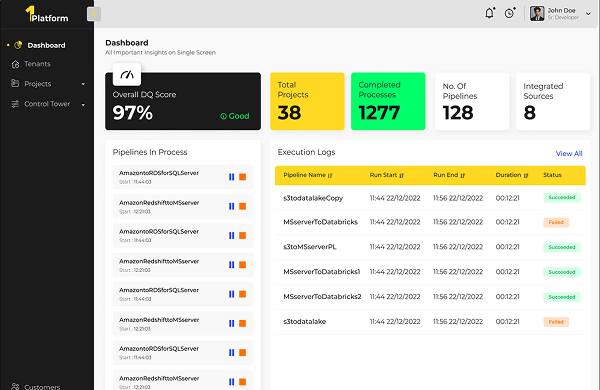Viewport: 600px width, 390px height.
Task: Click Succeeded badge for MSserverToDatabricks2
Action: click(x=562, y=297)
